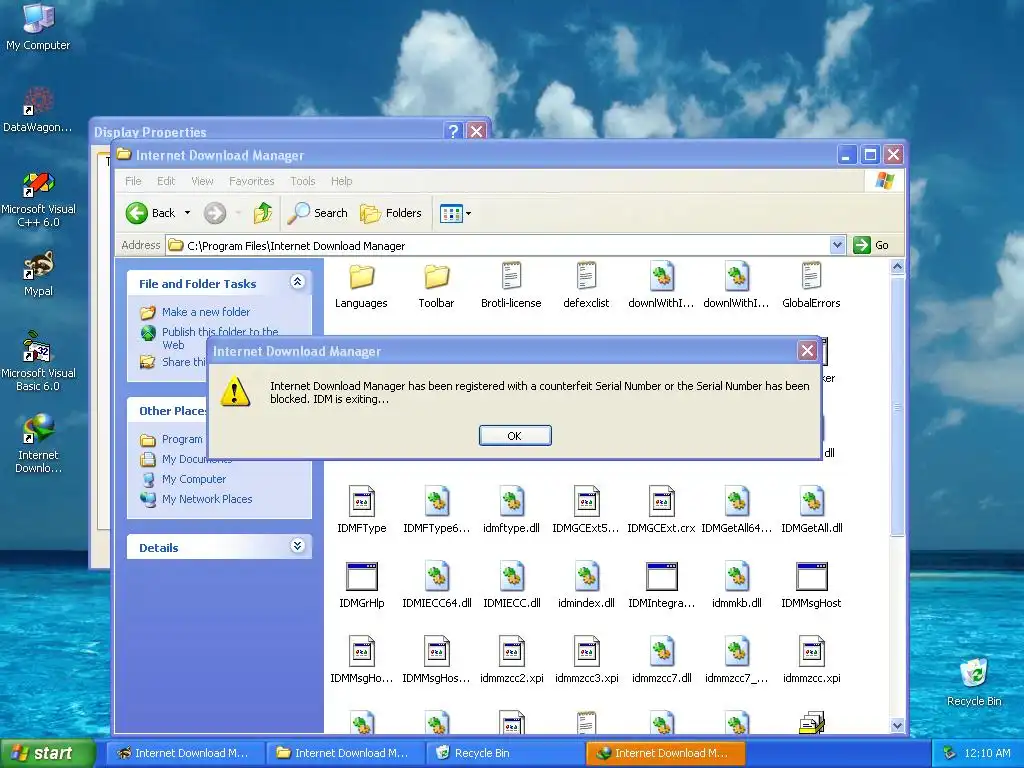This screenshot has width=1024, height=768.
Task: Open the File menu
Action: [x=133, y=181]
